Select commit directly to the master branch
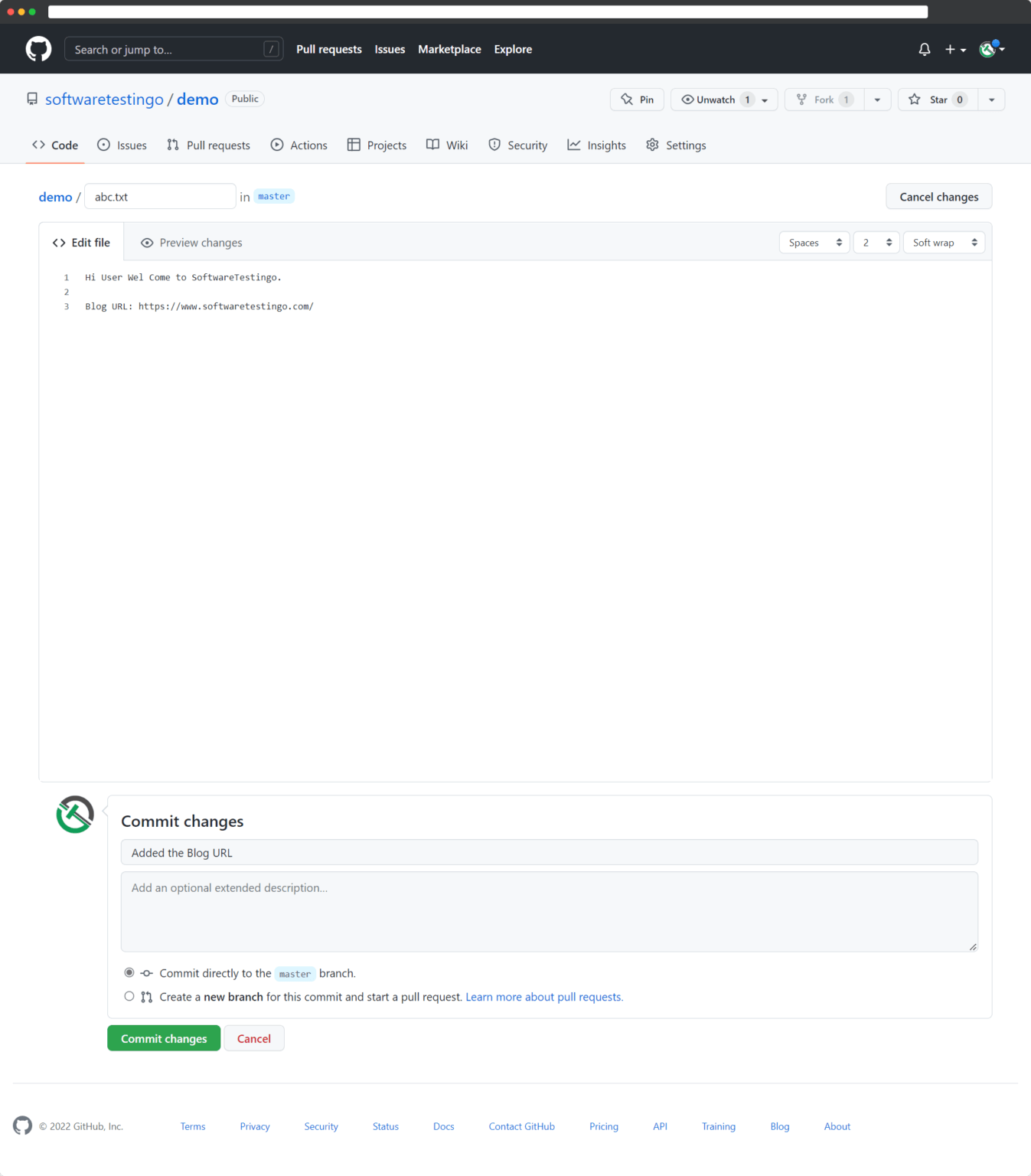1031x1176 pixels. (129, 972)
